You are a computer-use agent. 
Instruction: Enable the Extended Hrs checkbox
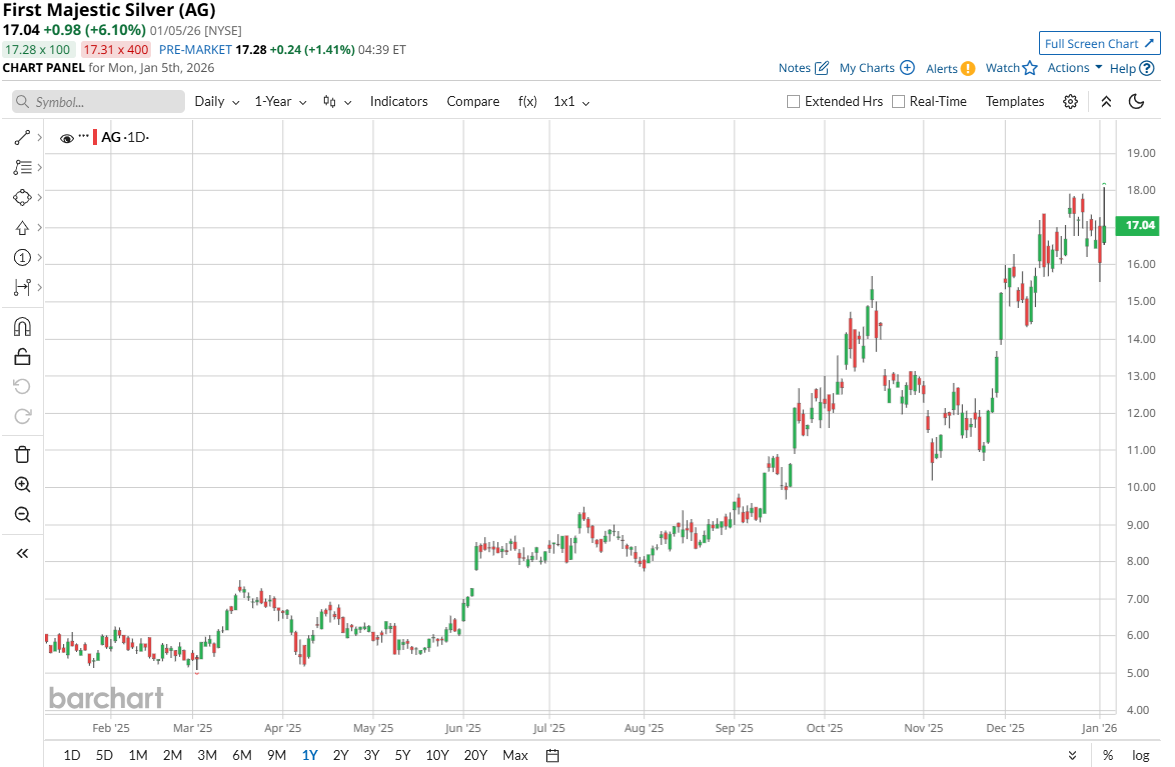794,101
